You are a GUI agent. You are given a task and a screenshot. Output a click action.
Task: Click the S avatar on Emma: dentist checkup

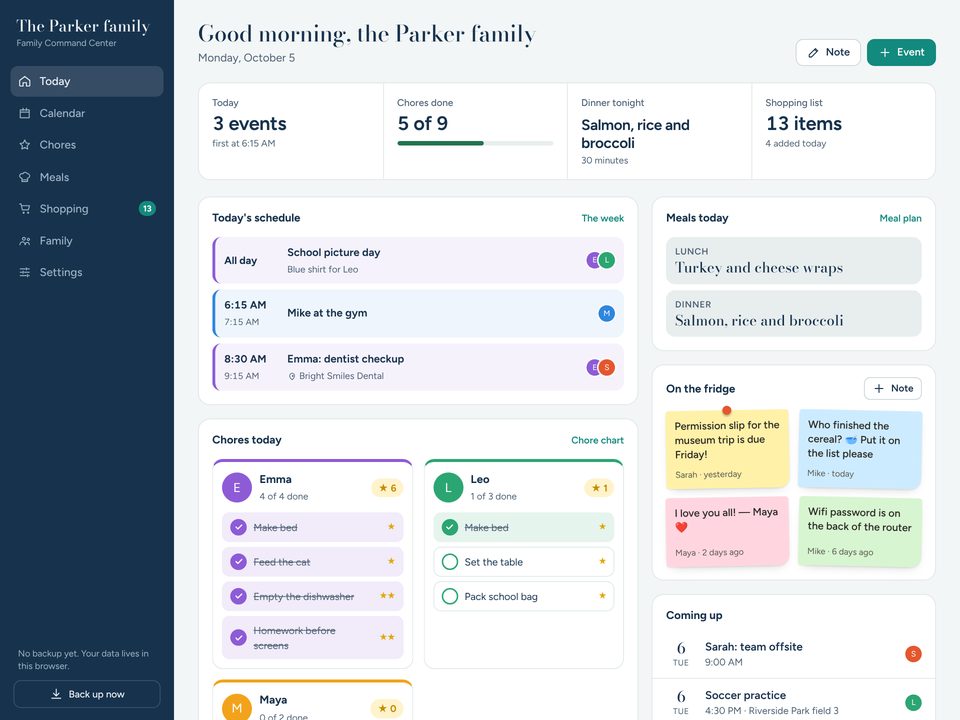tap(606, 367)
